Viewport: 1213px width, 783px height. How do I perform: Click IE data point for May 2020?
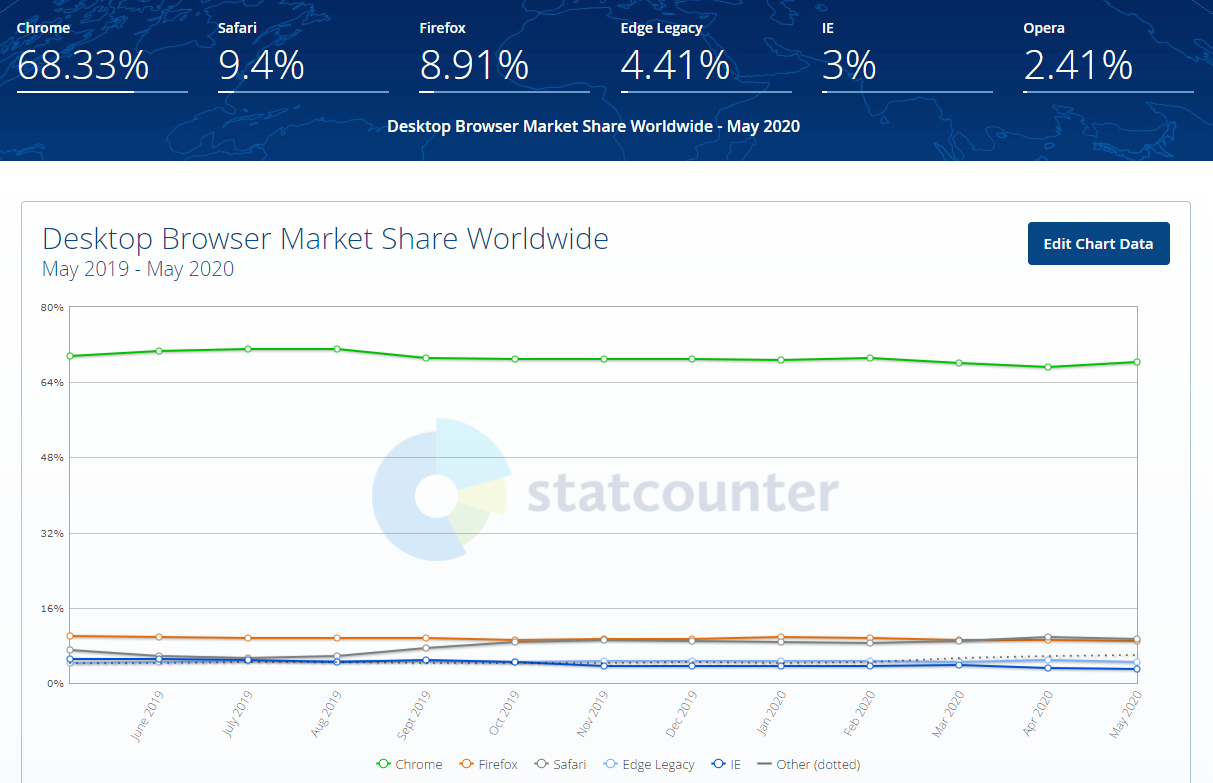click(1137, 669)
